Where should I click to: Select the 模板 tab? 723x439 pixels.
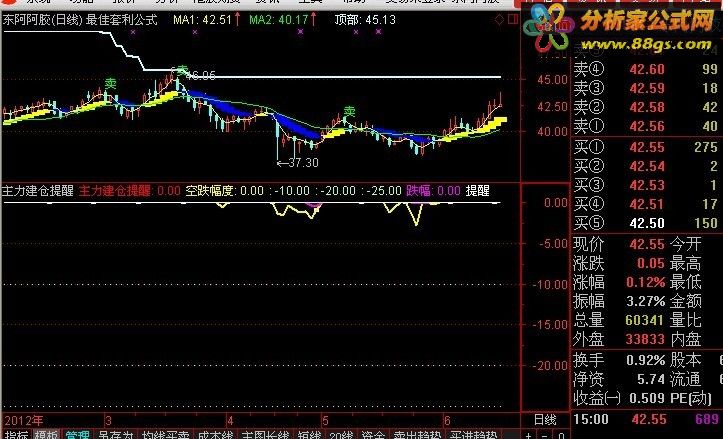pyautogui.click(x=47, y=434)
